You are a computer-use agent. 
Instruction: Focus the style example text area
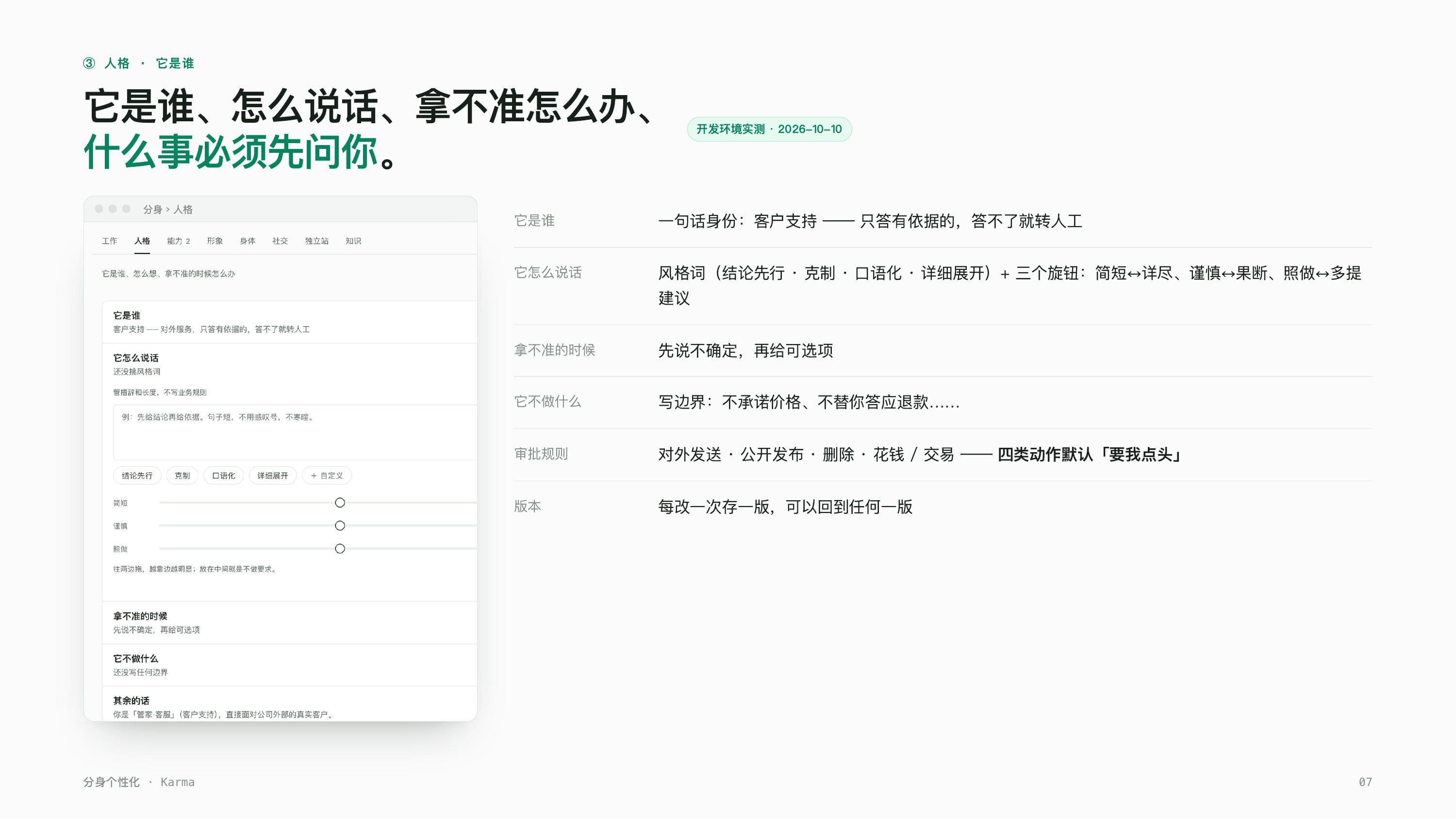click(295, 432)
